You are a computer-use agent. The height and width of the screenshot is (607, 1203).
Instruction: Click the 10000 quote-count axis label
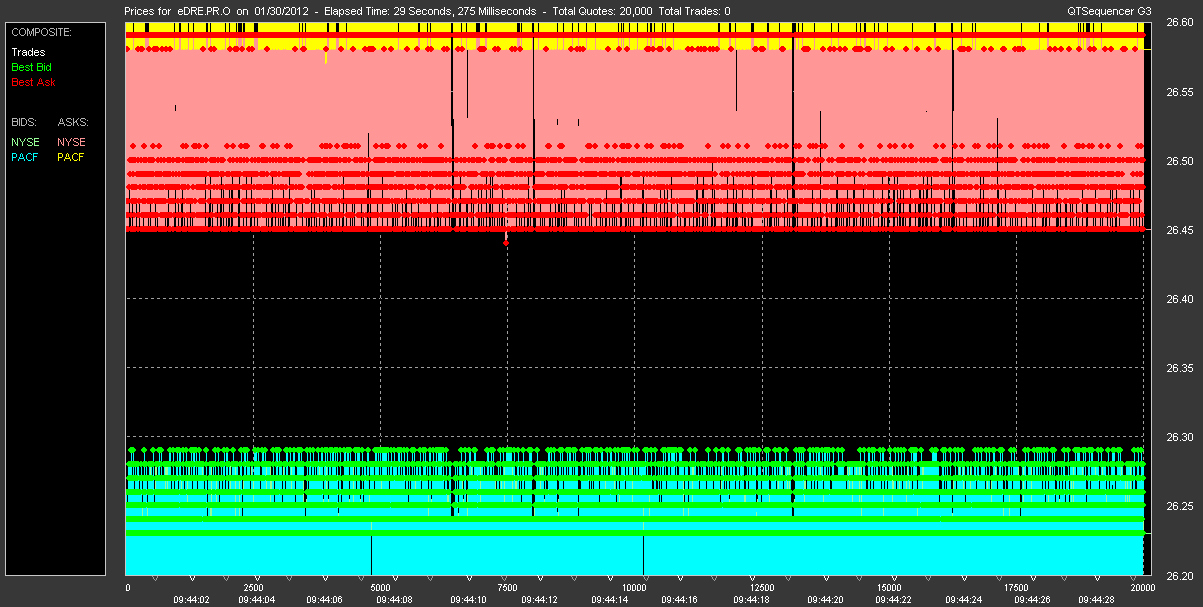tap(635, 588)
